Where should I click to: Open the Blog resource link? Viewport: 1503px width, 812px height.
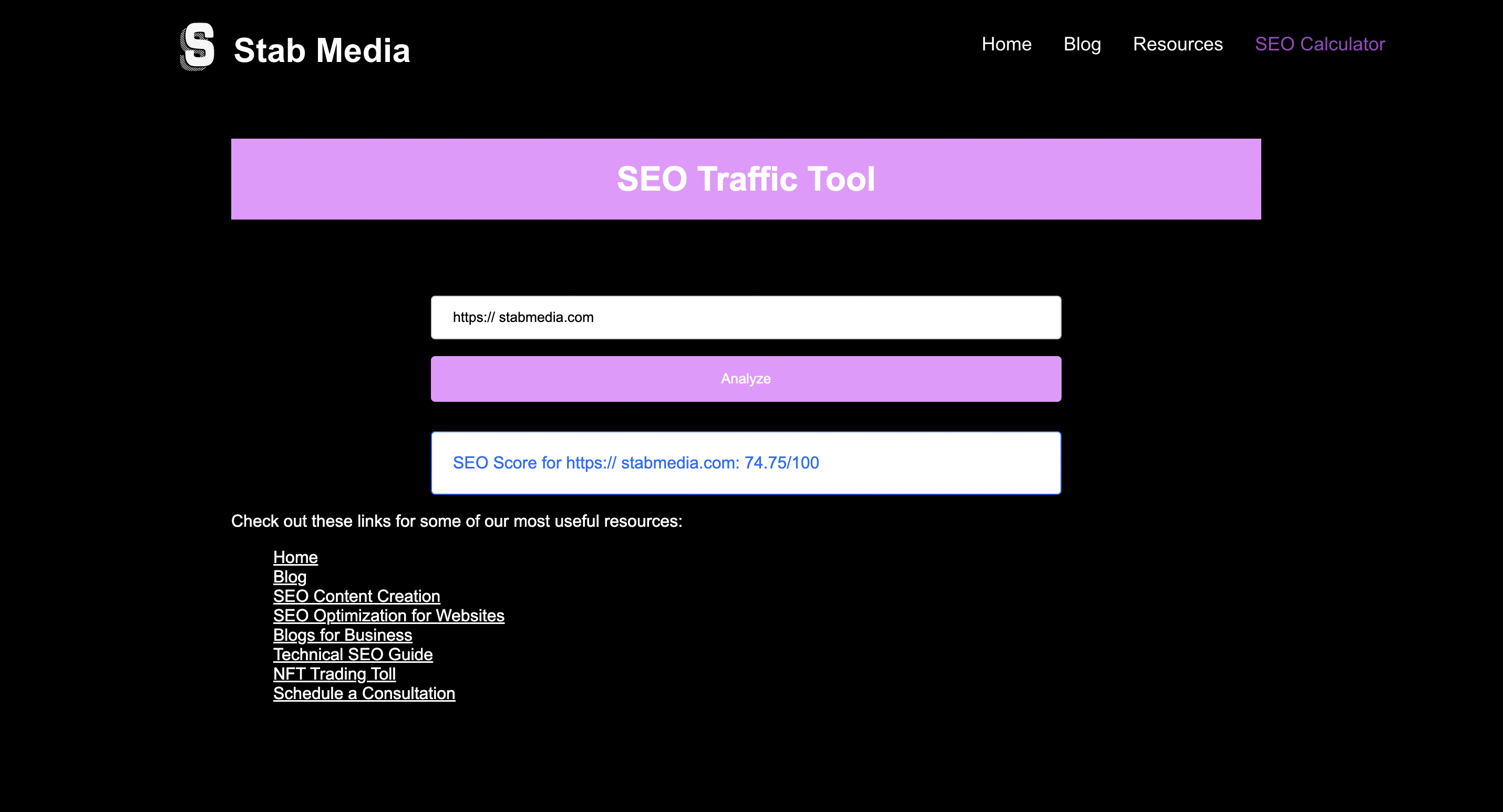point(290,576)
